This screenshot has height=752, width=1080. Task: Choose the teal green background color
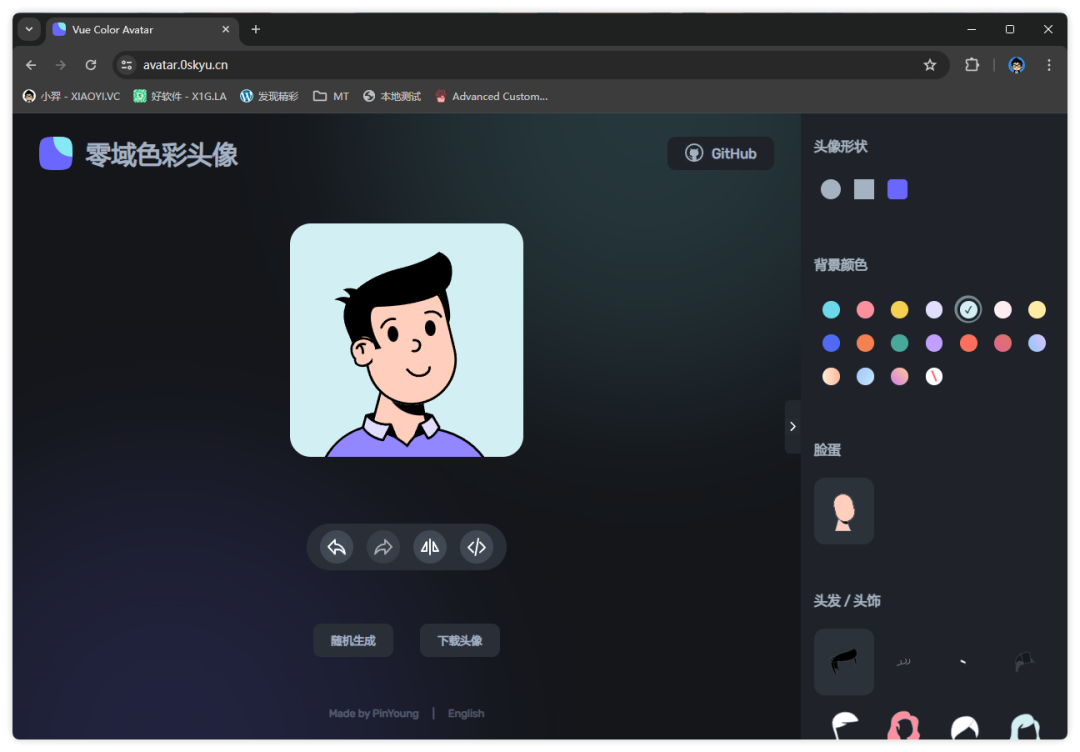coord(900,343)
